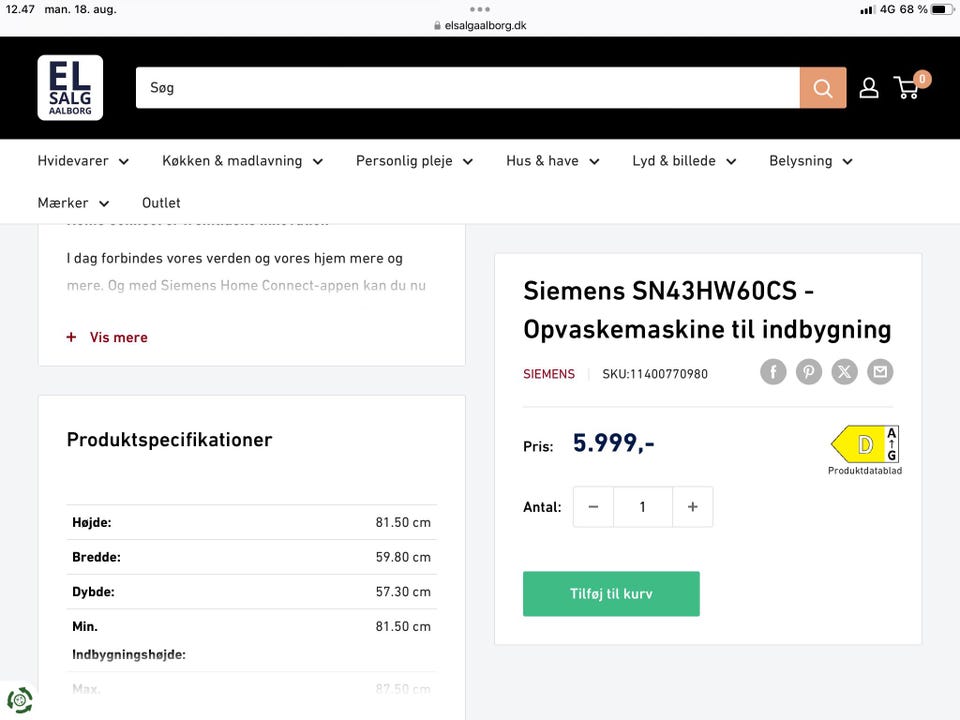This screenshot has width=960, height=720.
Task: Click the El Salg Aalborg logo
Action: coord(70,88)
